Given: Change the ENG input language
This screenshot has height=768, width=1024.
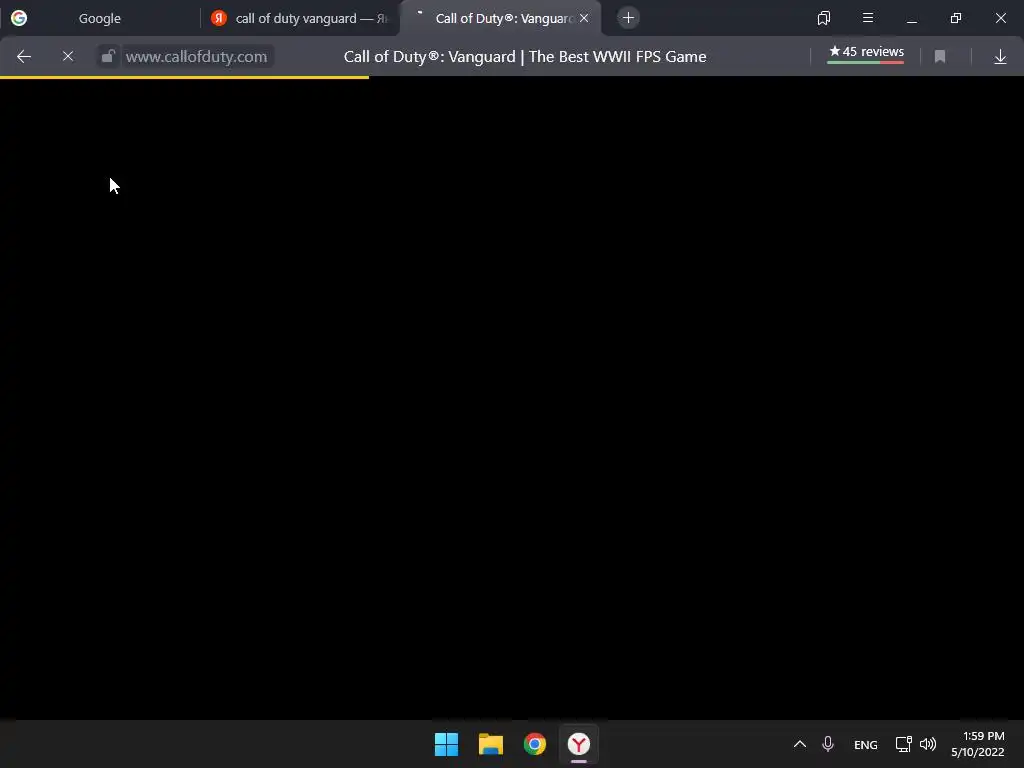Looking at the screenshot, I should click(866, 745).
